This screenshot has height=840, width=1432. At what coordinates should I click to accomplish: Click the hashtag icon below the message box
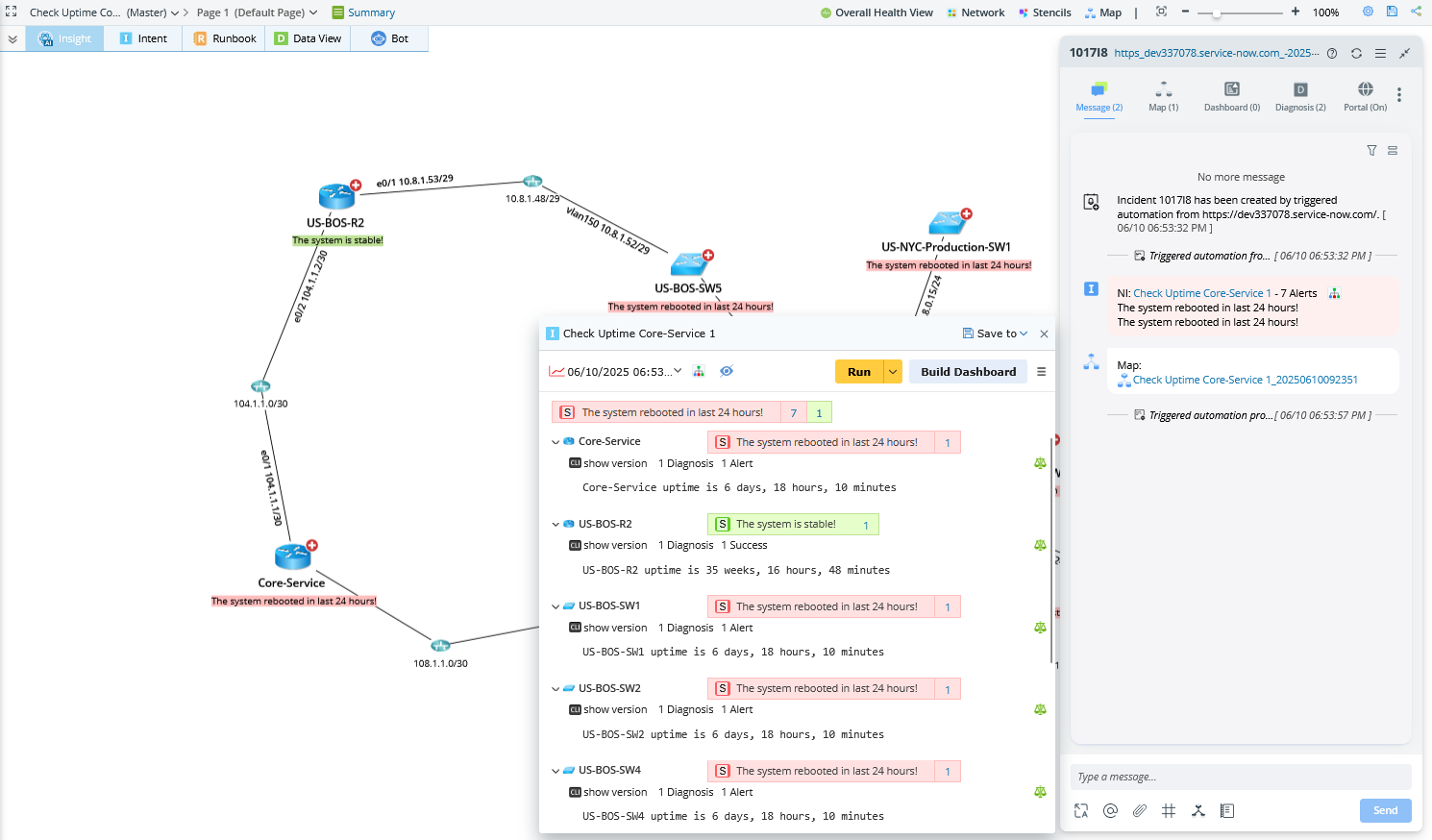pos(1169,810)
